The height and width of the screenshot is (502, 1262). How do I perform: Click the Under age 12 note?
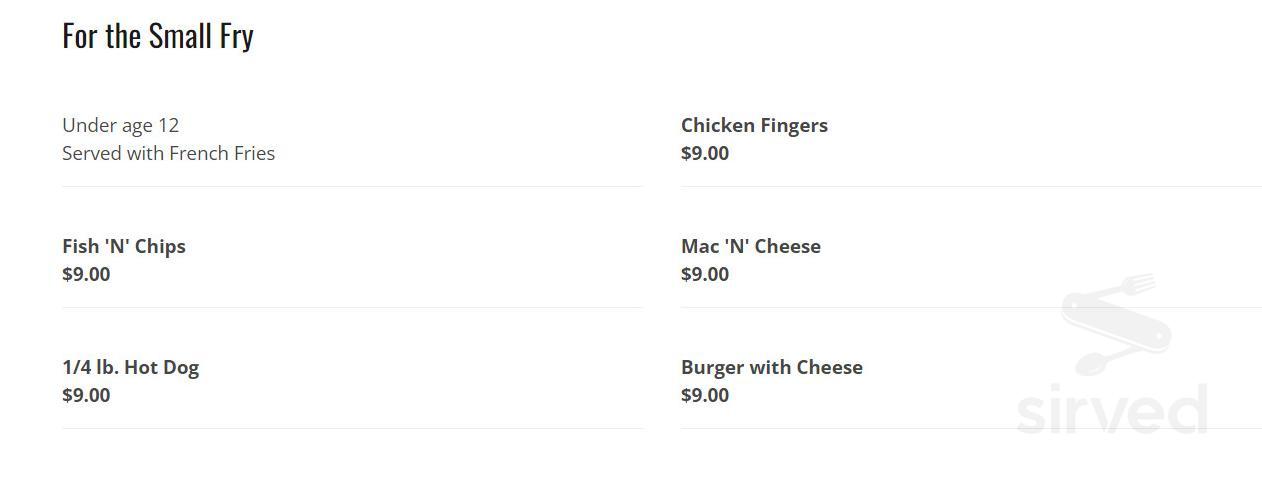(x=120, y=125)
